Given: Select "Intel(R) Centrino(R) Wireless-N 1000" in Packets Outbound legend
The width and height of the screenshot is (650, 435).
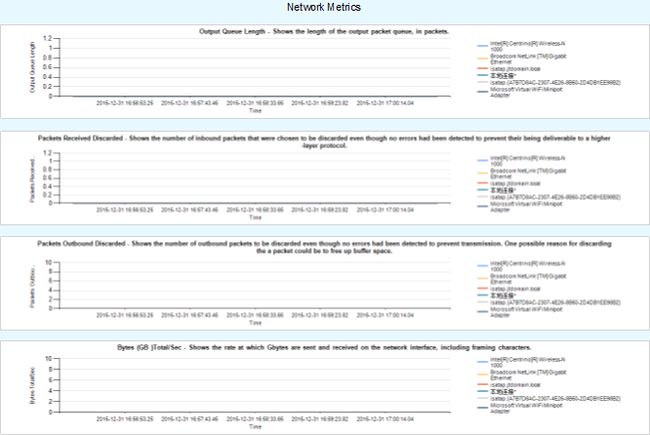Looking at the screenshot, I should (x=527, y=266).
